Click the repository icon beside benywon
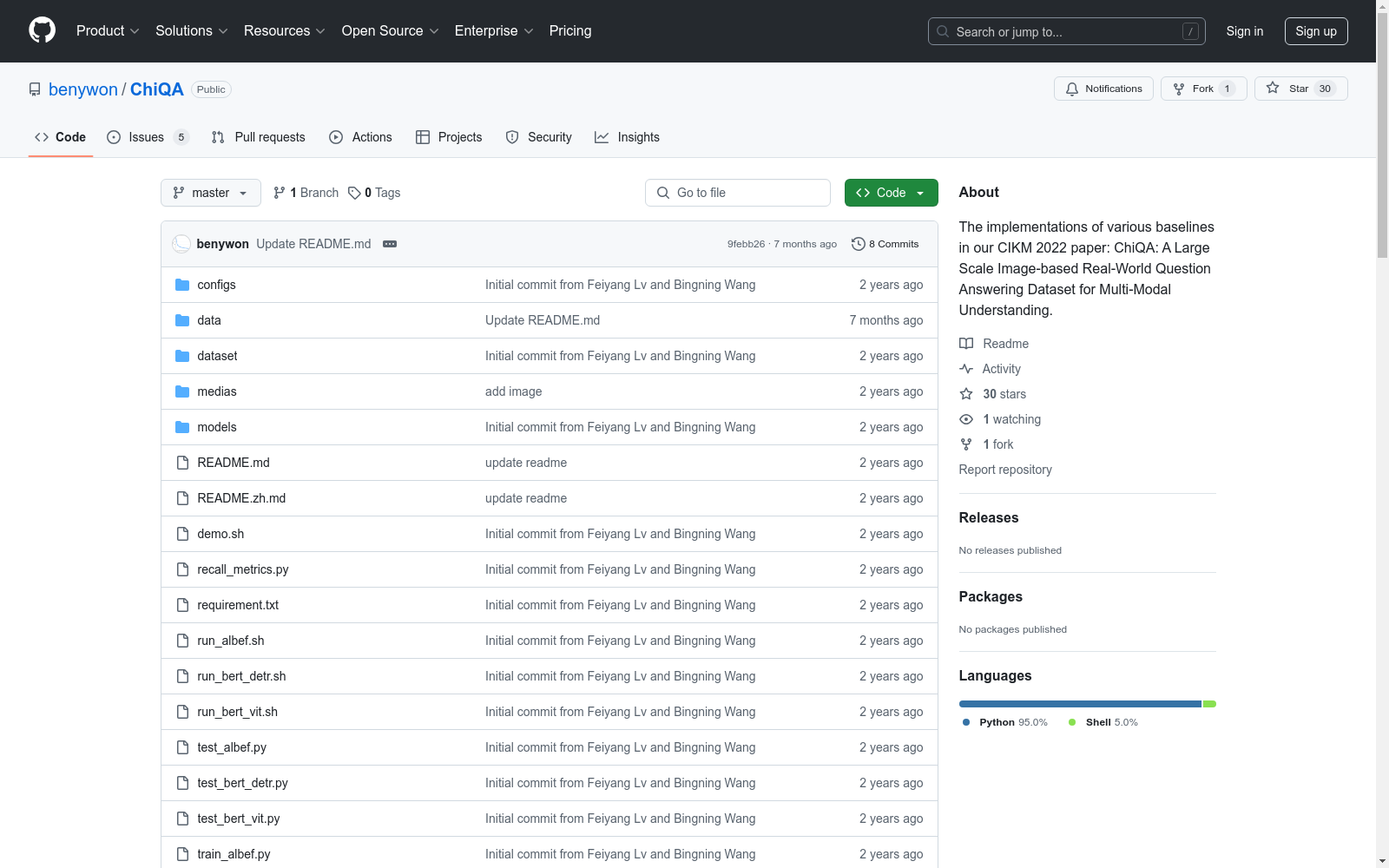Viewport: 1389px width, 868px height. coord(35,89)
